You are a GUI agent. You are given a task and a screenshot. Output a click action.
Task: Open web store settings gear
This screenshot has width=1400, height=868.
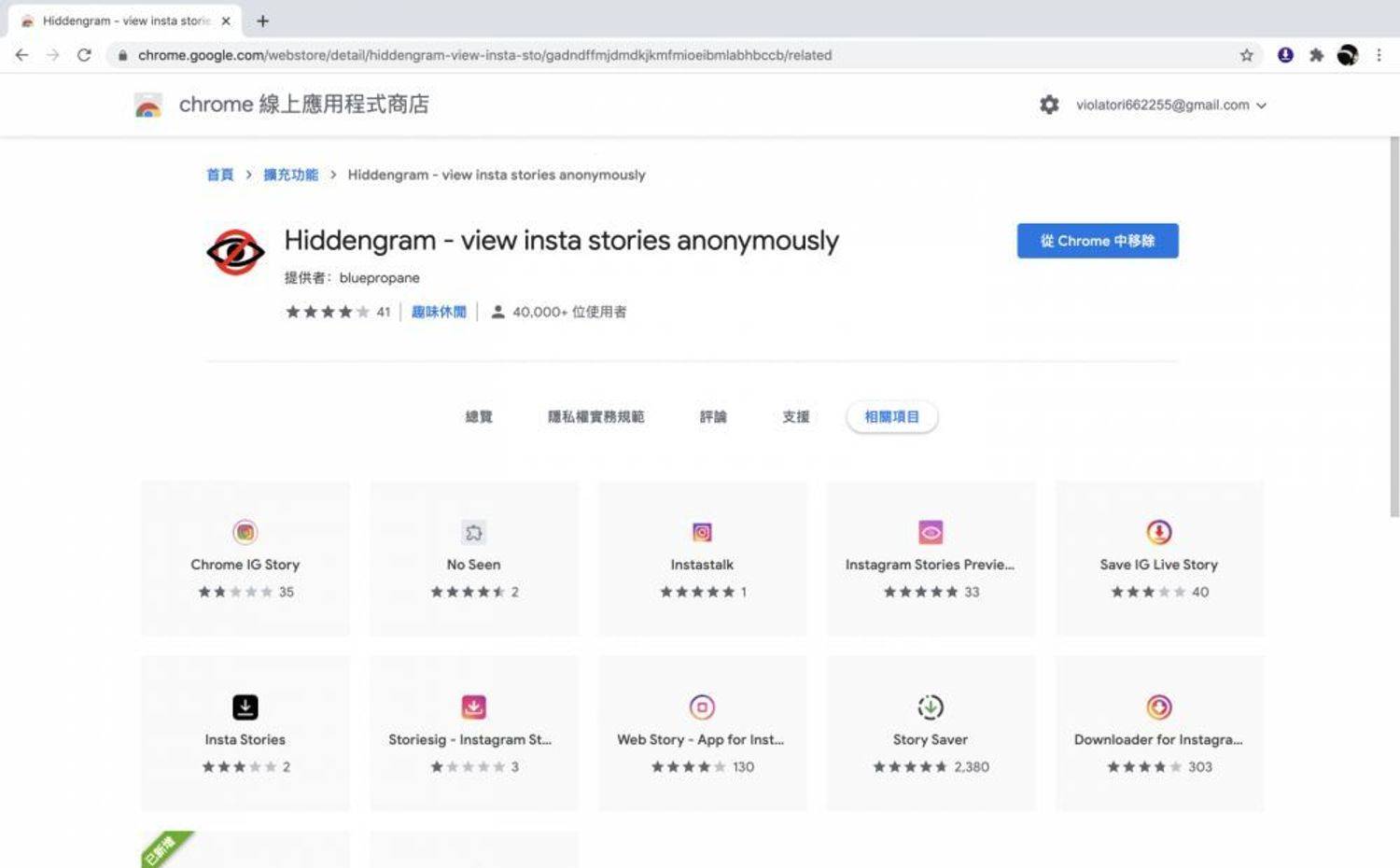(x=1049, y=105)
